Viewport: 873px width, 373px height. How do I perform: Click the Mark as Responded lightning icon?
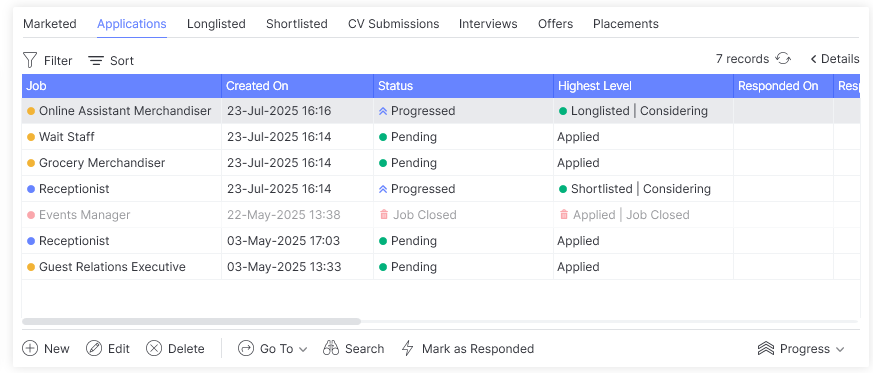[408, 349]
